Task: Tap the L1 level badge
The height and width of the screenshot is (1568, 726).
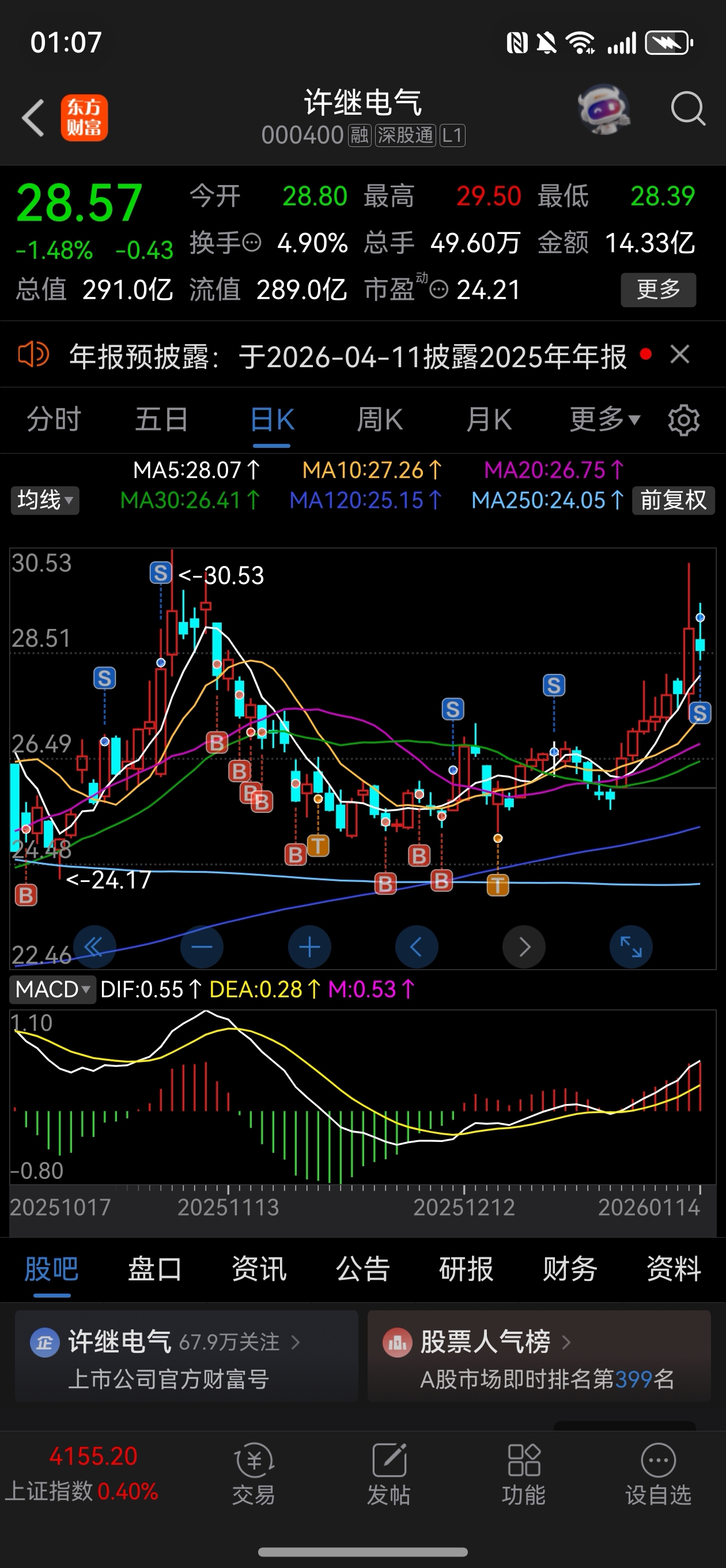Action: coord(452,135)
